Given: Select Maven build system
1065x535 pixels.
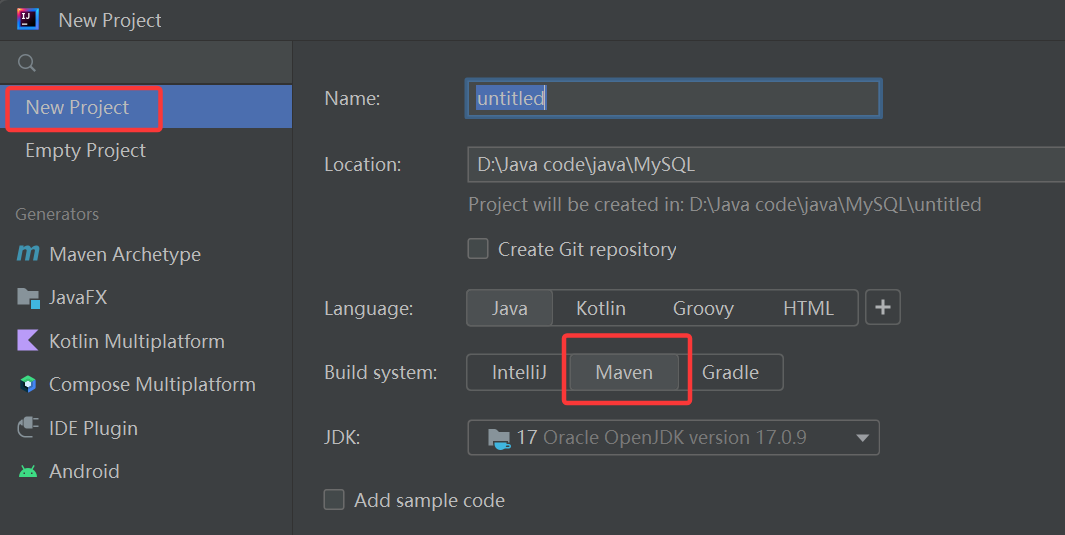Looking at the screenshot, I should coord(624,372).
